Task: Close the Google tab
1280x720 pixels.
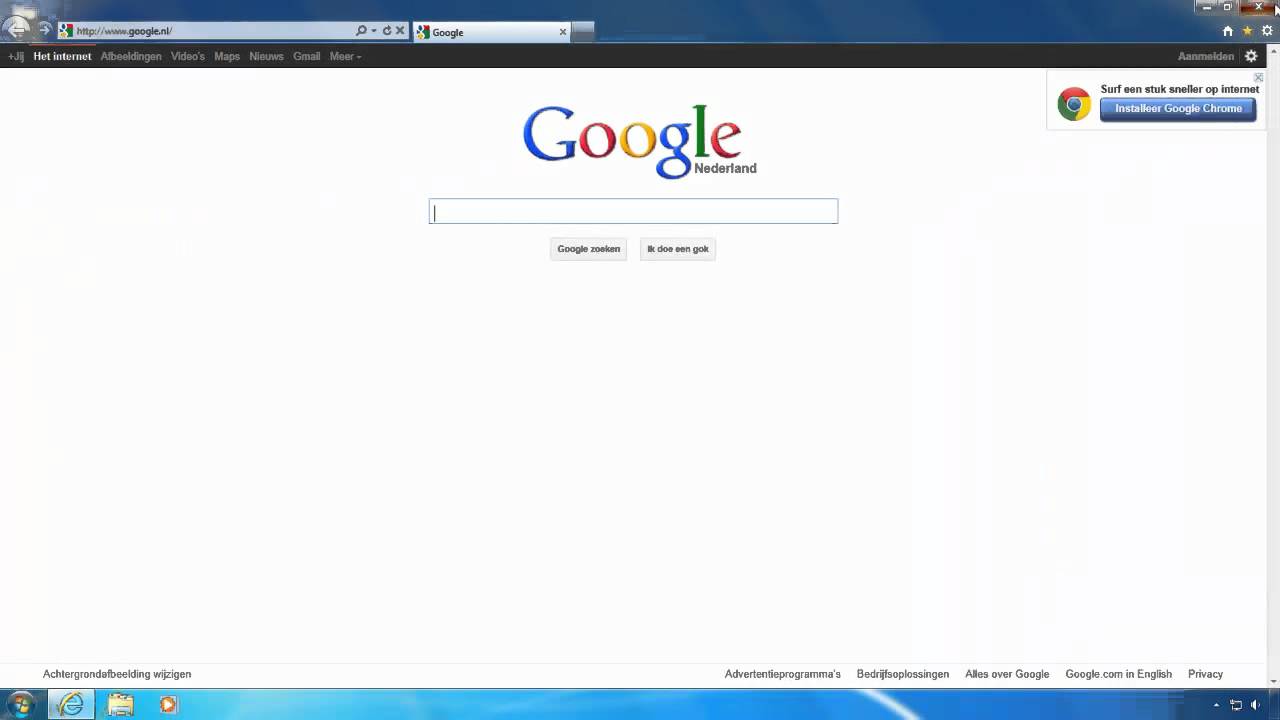Action: pos(563,32)
